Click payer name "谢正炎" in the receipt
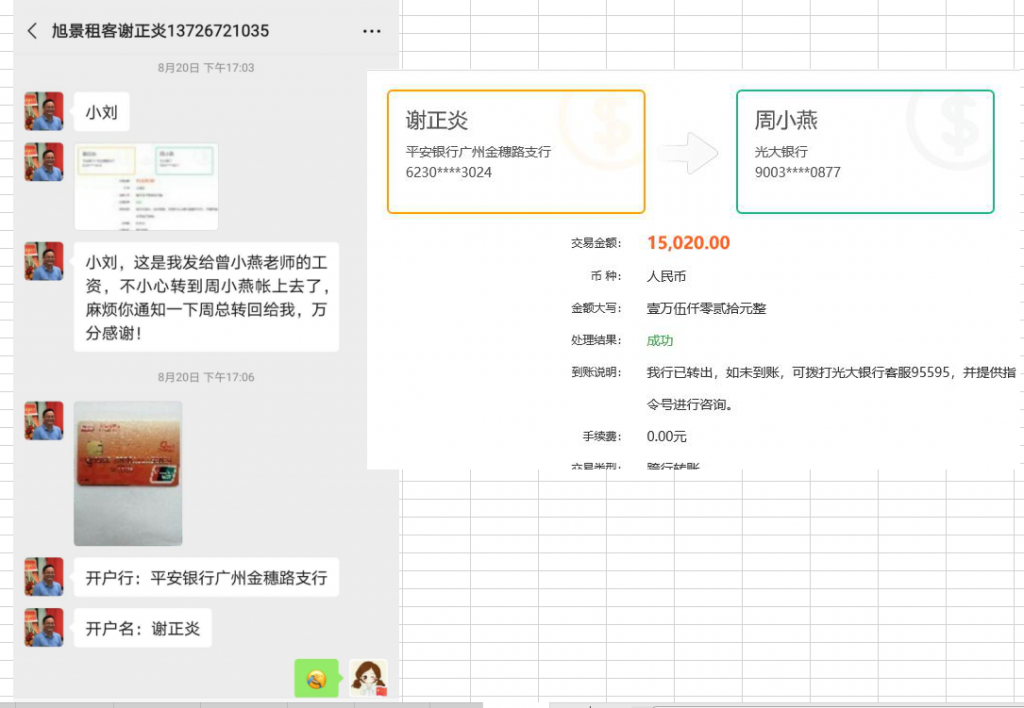Viewport: 1024px width, 708px height. 437,120
